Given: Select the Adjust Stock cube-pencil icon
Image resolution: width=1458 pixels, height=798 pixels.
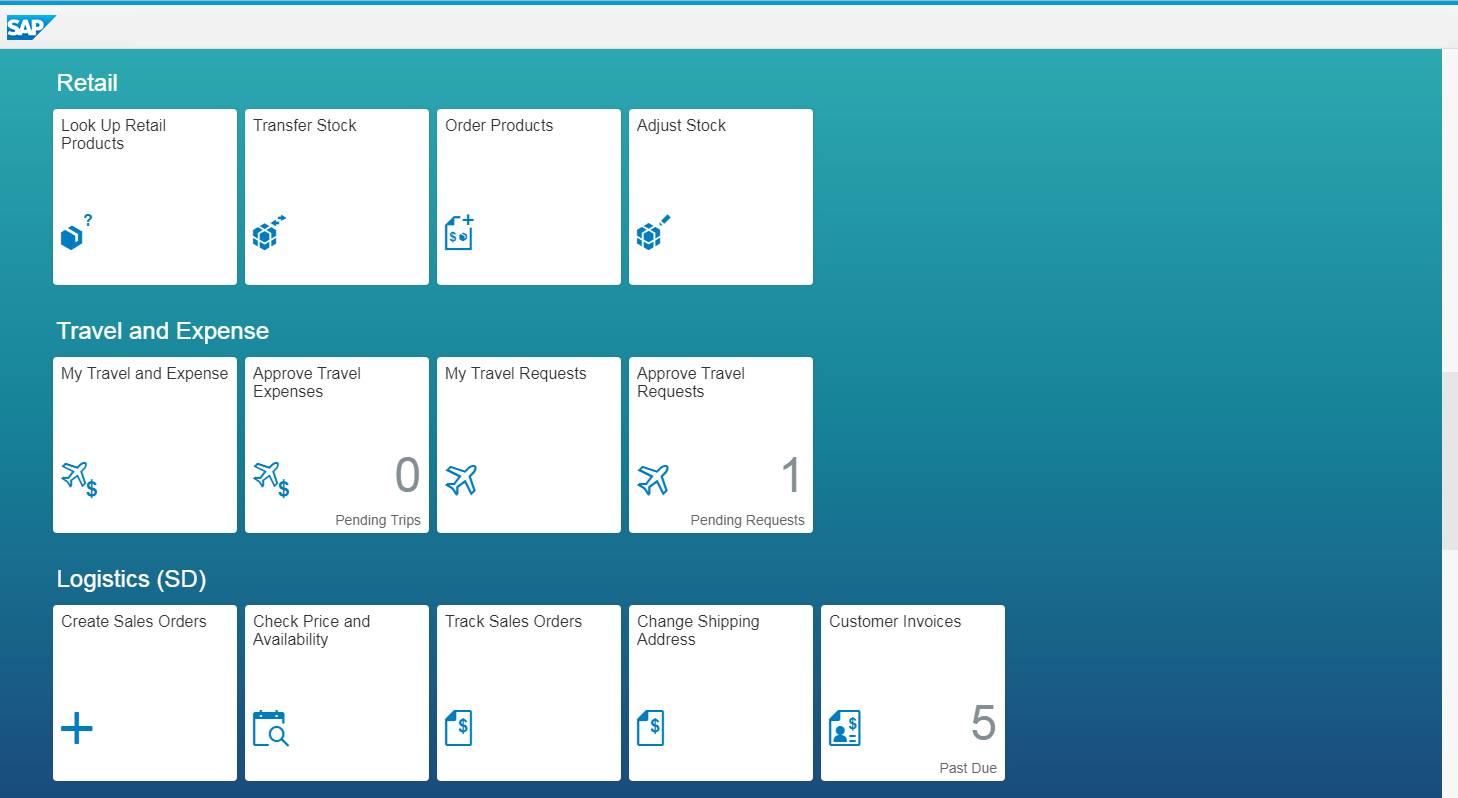Looking at the screenshot, I should click(x=653, y=232).
